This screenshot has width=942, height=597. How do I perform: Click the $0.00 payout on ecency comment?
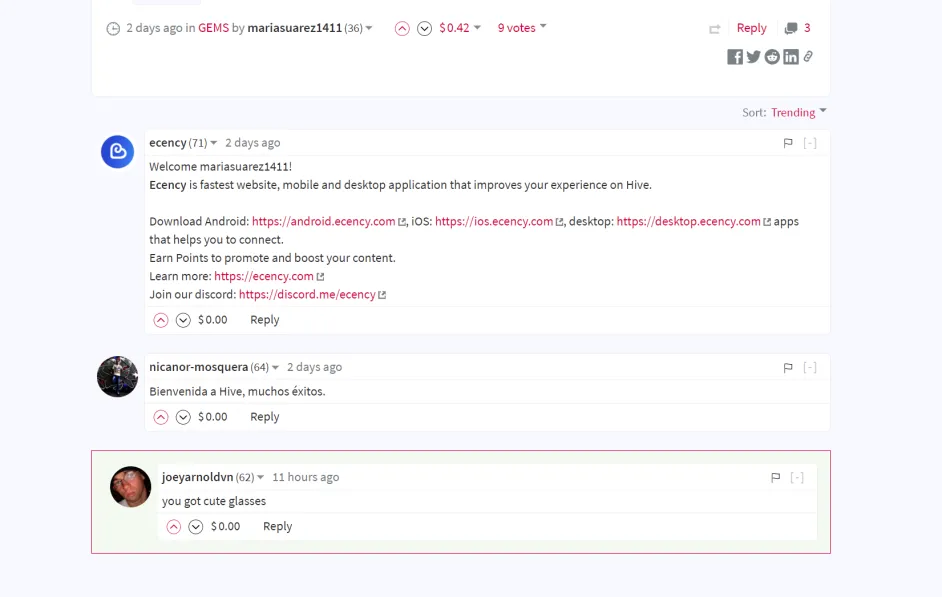pos(213,320)
